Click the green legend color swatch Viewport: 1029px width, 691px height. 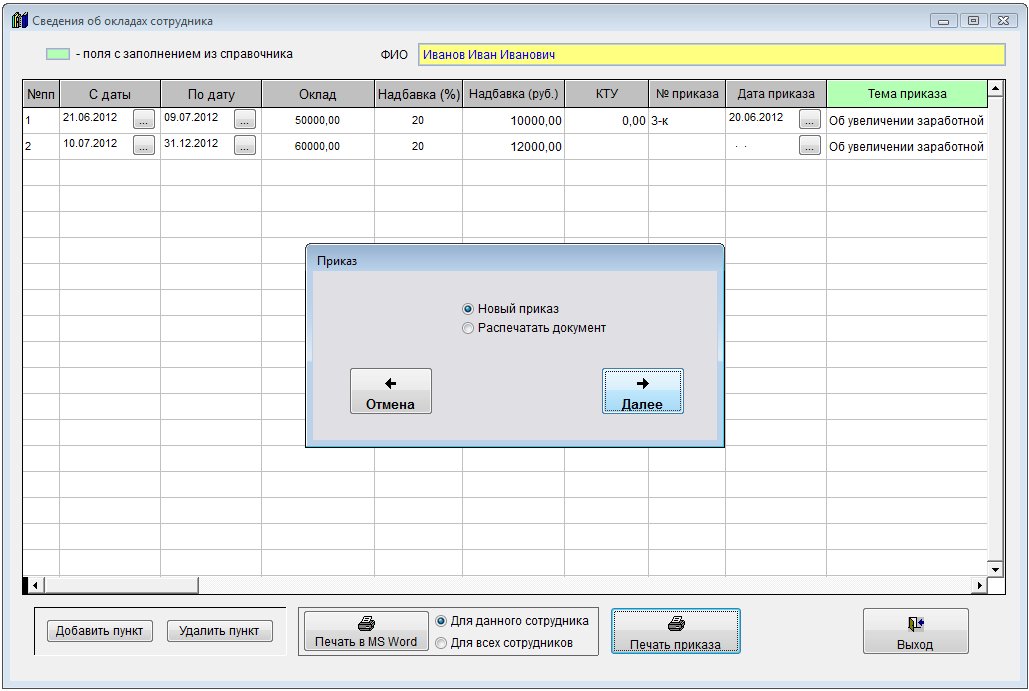pos(58,54)
